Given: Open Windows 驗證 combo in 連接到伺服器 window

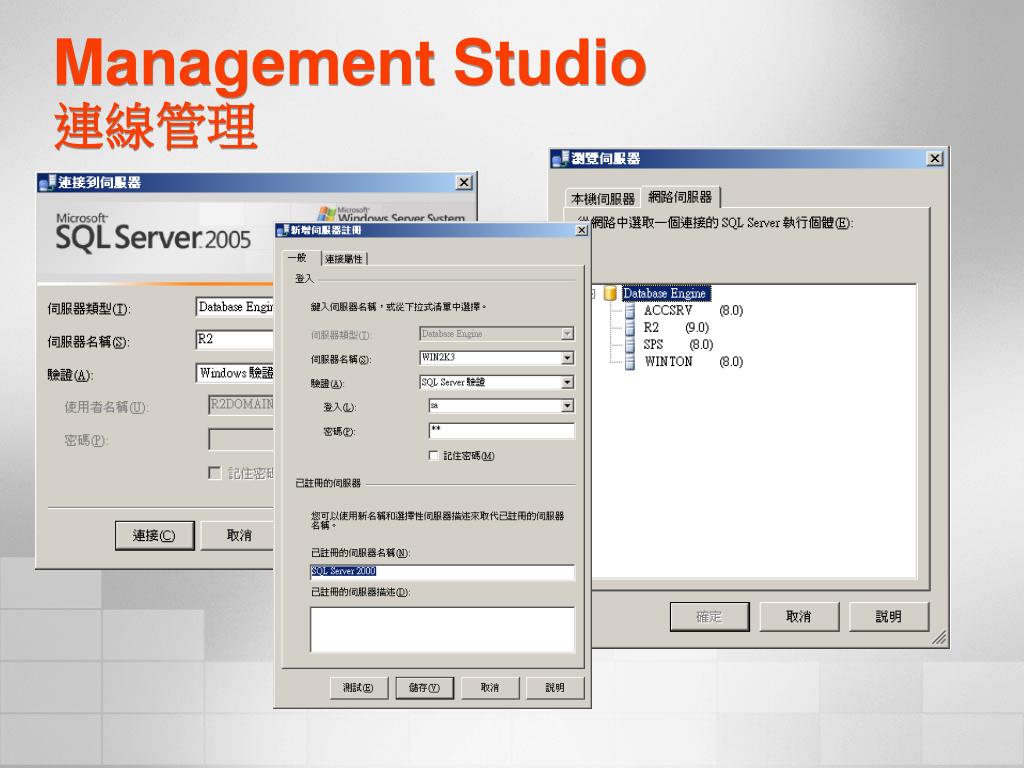Looking at the screenshot, I should click(234, 373).
